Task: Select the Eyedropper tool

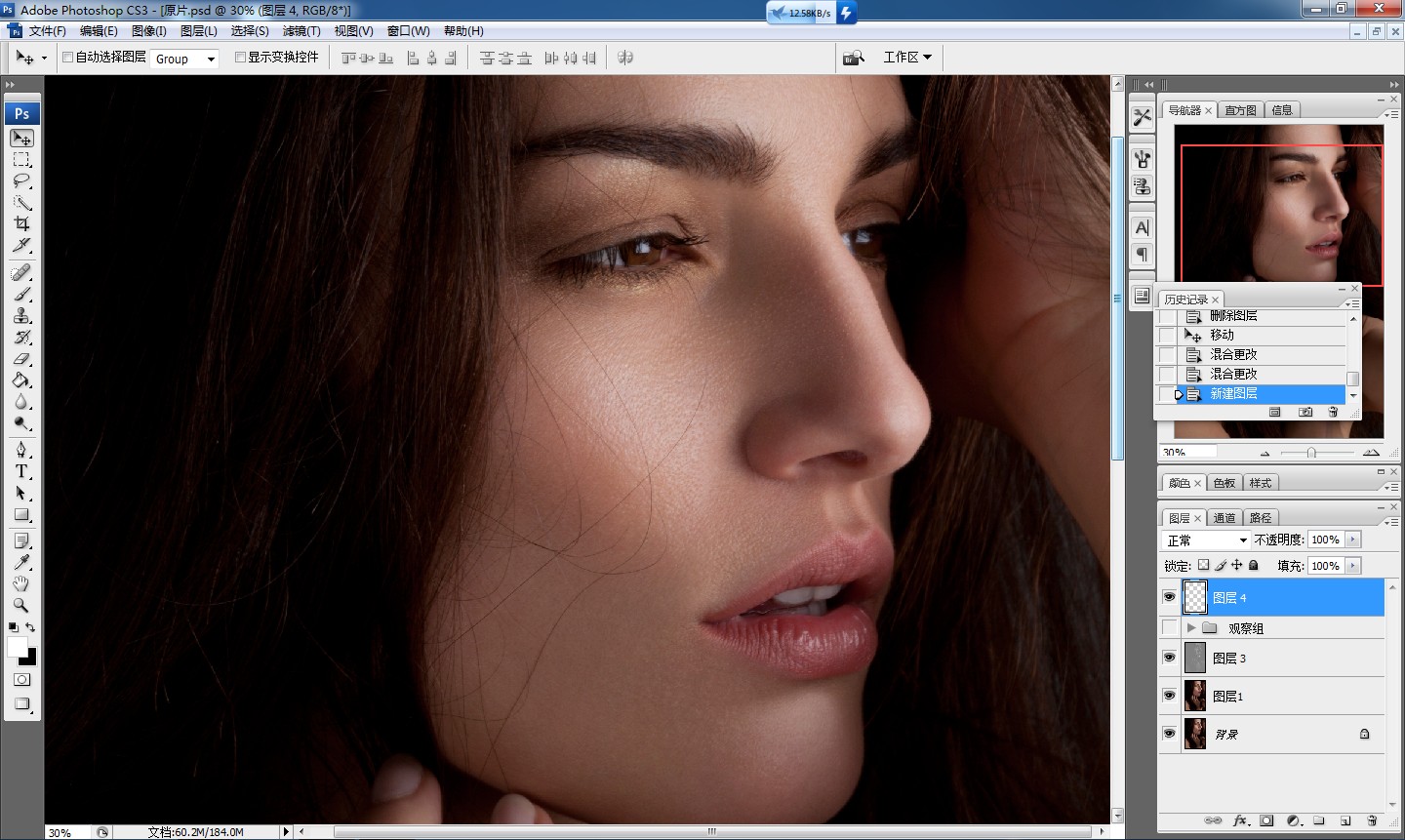Action: tap(21, 562)
